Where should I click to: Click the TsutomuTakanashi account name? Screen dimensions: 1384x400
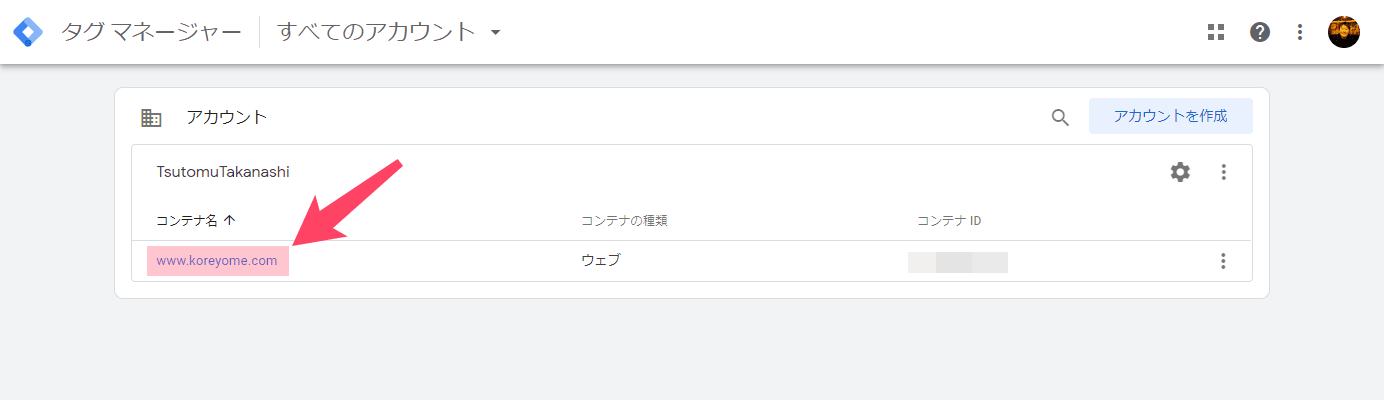[x=223, y=172]
